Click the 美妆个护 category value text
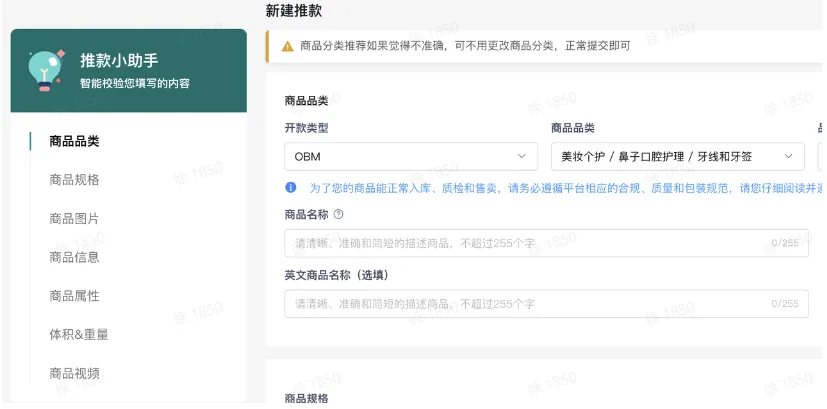 coord(657,157)
